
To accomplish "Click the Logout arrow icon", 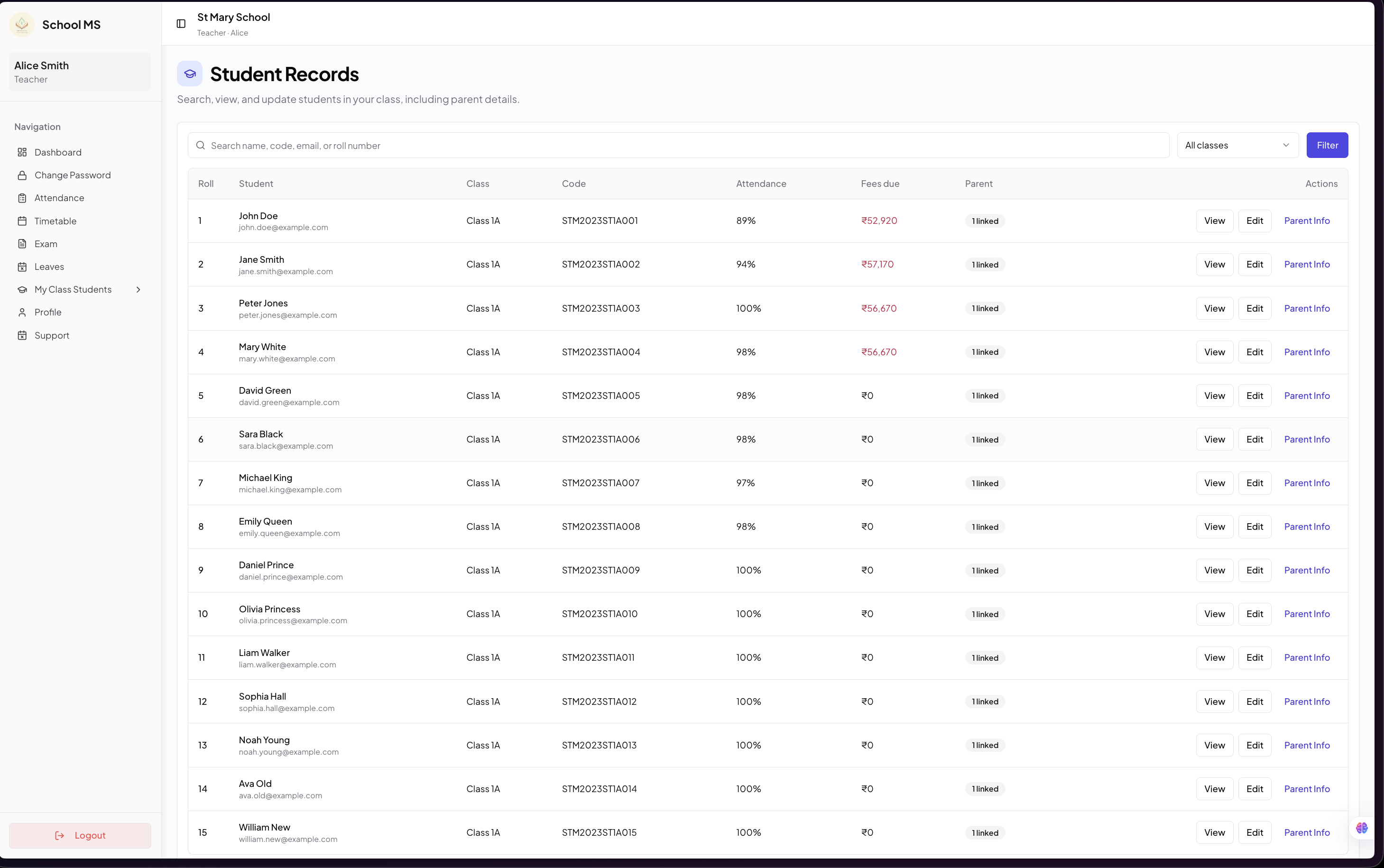I will click(x=60, y=835).
